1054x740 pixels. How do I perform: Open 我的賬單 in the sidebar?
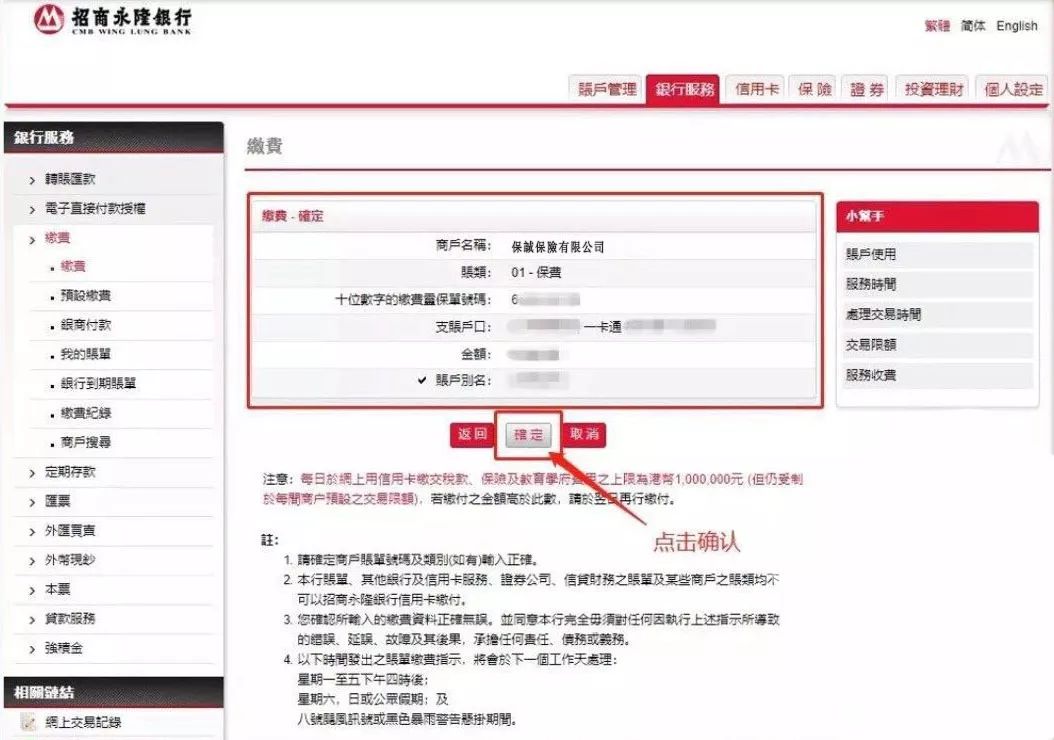[85, 354]
